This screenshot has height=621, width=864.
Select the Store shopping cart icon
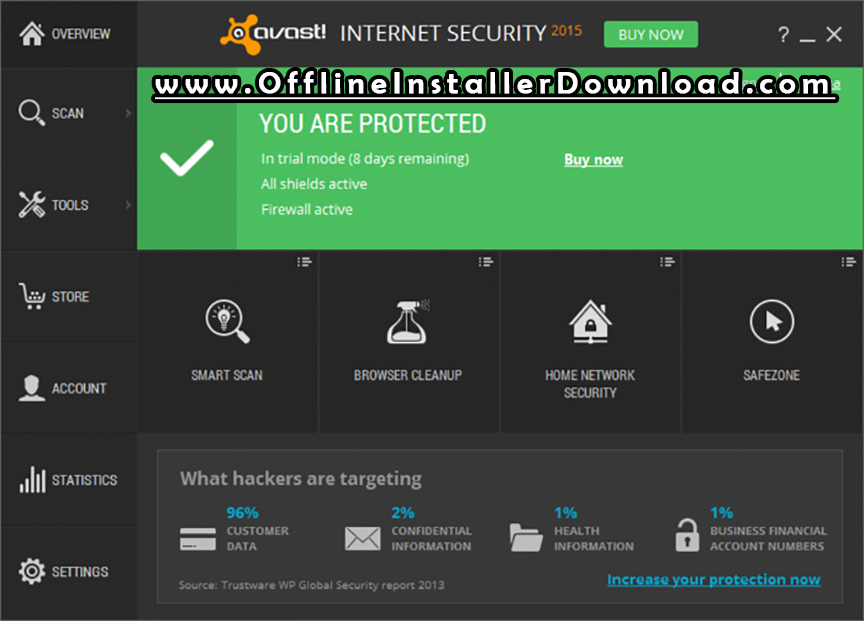32,296
